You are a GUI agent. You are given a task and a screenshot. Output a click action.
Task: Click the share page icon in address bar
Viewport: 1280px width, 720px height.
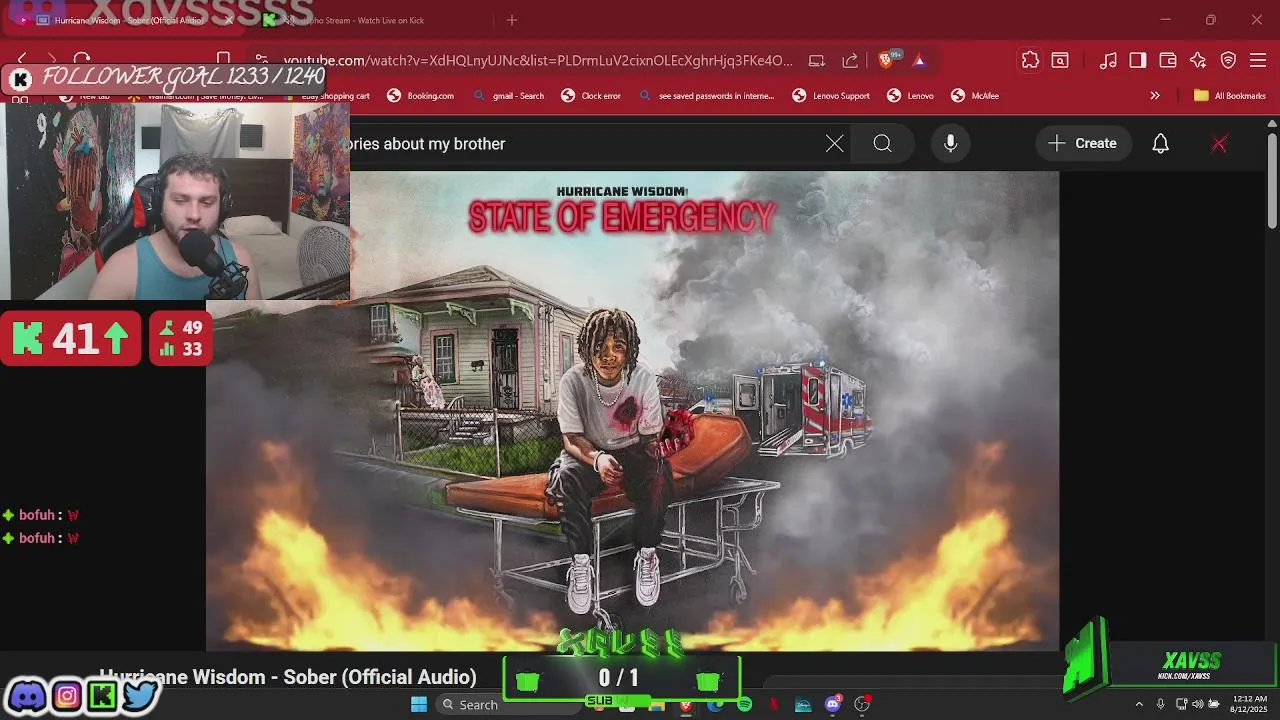pyautogui.click(x=850, y=60)
